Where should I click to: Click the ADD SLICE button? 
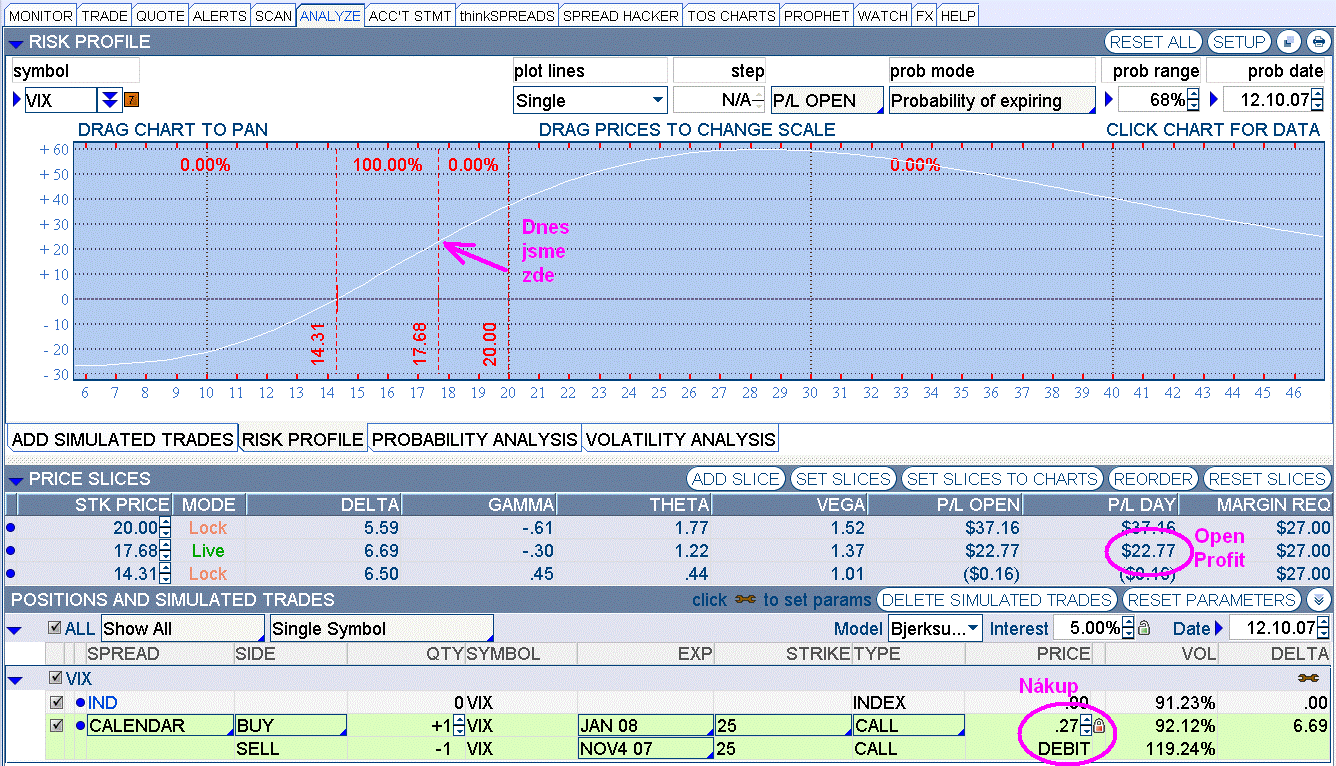point(736,479)
